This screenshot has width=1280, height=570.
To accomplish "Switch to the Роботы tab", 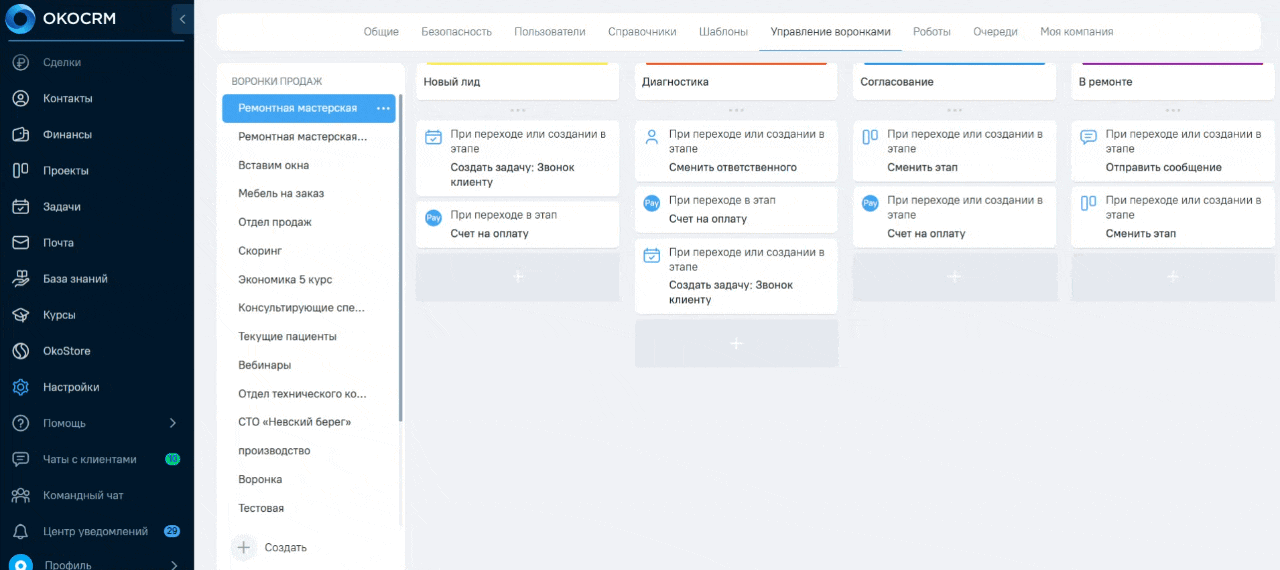I will 931,32.
